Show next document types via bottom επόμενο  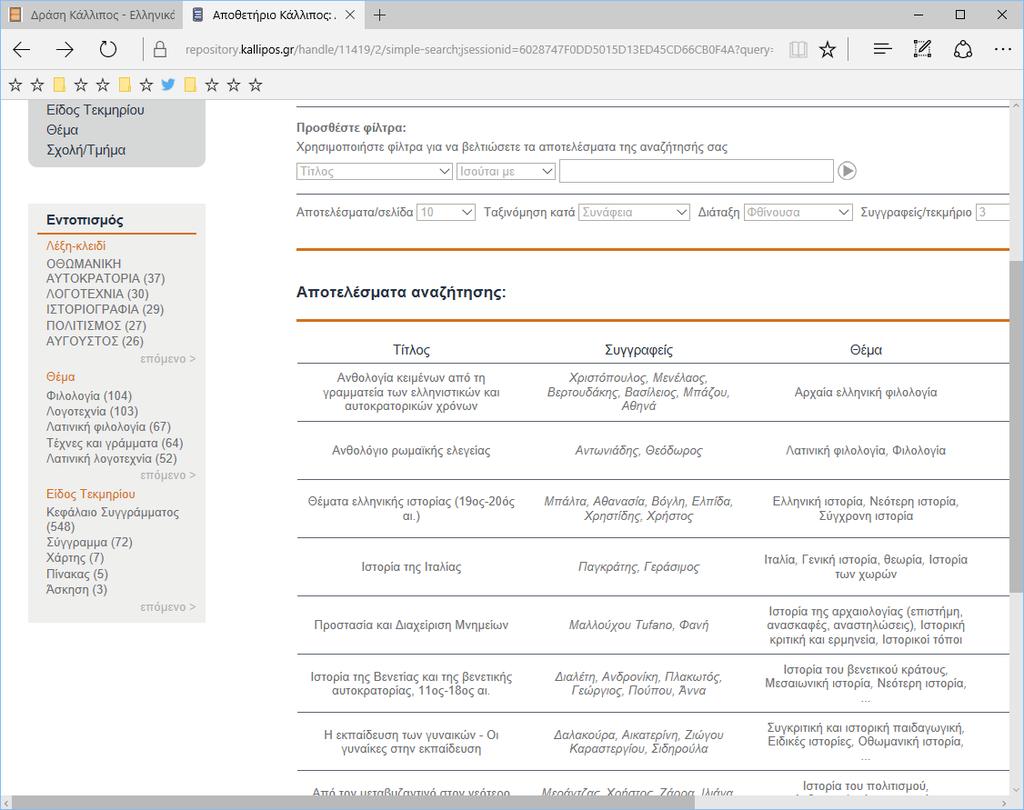(168, 607)
